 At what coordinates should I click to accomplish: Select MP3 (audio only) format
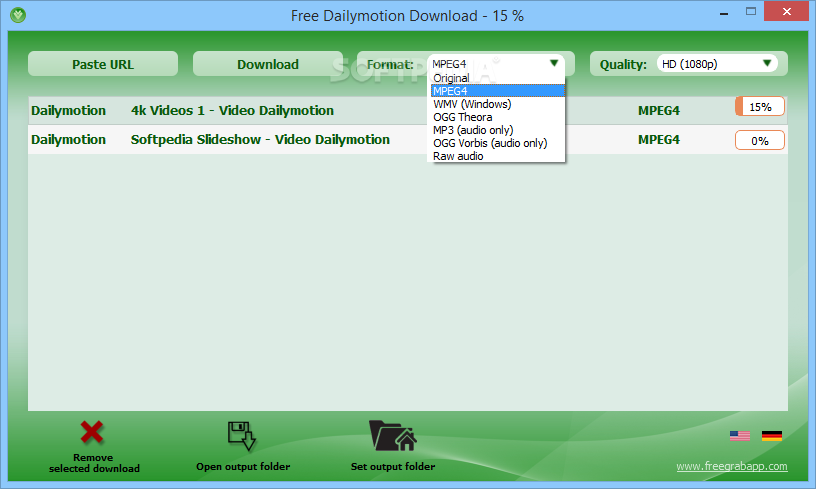pos(498,130)
